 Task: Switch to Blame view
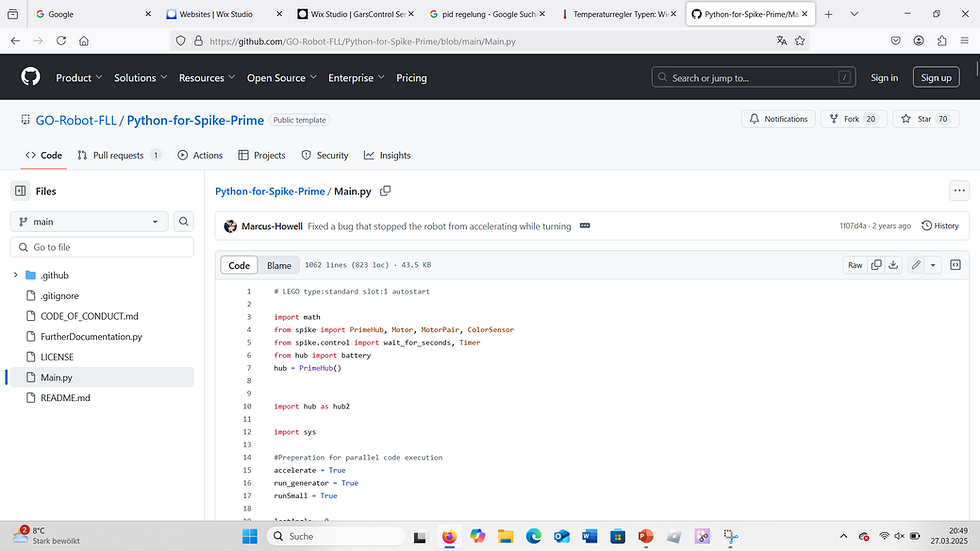(x=279, y=265)
